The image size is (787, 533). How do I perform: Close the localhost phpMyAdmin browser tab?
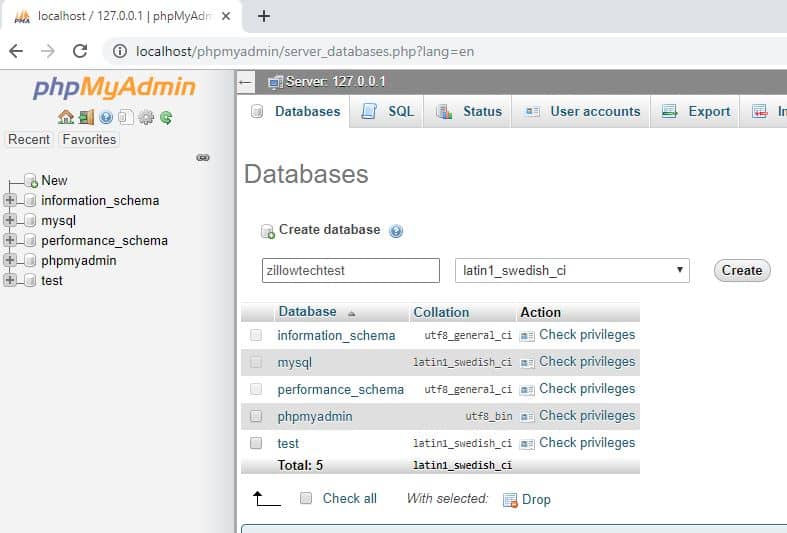226,16
